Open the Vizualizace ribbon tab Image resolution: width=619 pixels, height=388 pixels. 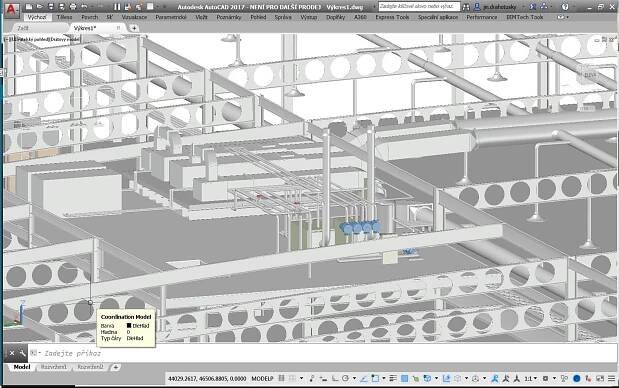134,17
